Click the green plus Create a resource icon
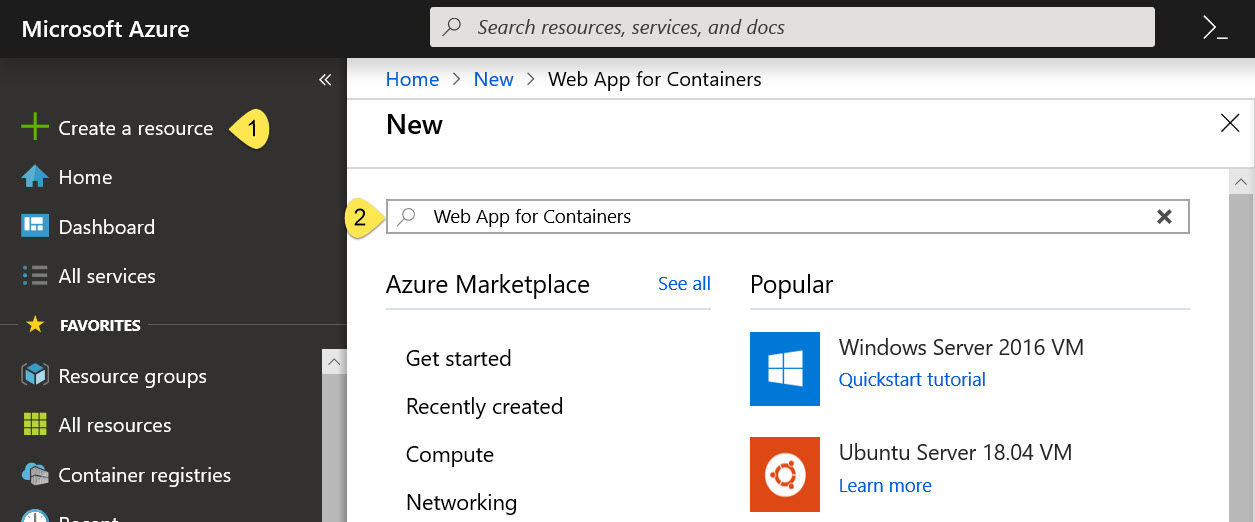 tap(35, 127)
